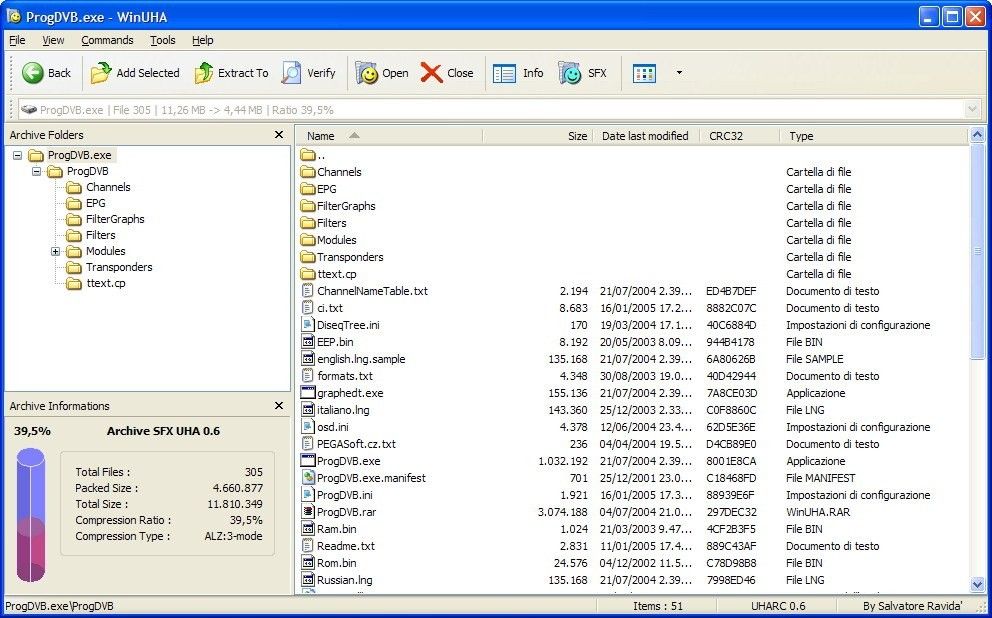Click the view mode grid icon
Image resolution: width=992 pixels, height=618 pixels.
coord(643,72)
